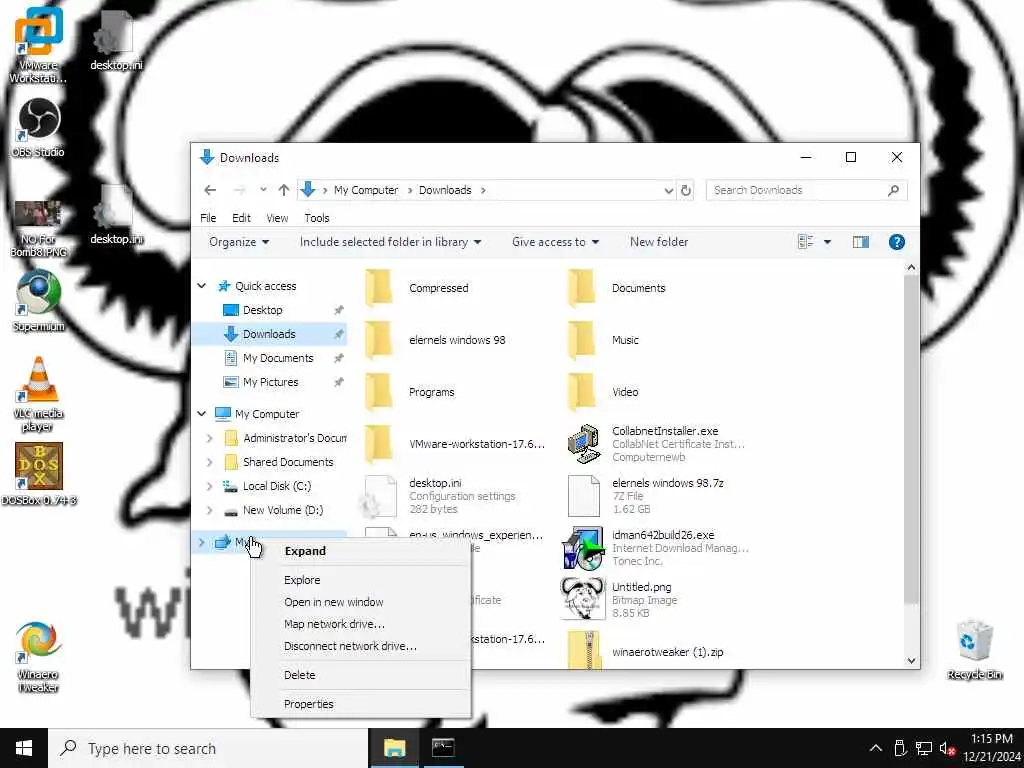Image resolution: width=1024 pixels, height=768 pixels.
Task: Open the View menu
Action: [x=277, y=218]
